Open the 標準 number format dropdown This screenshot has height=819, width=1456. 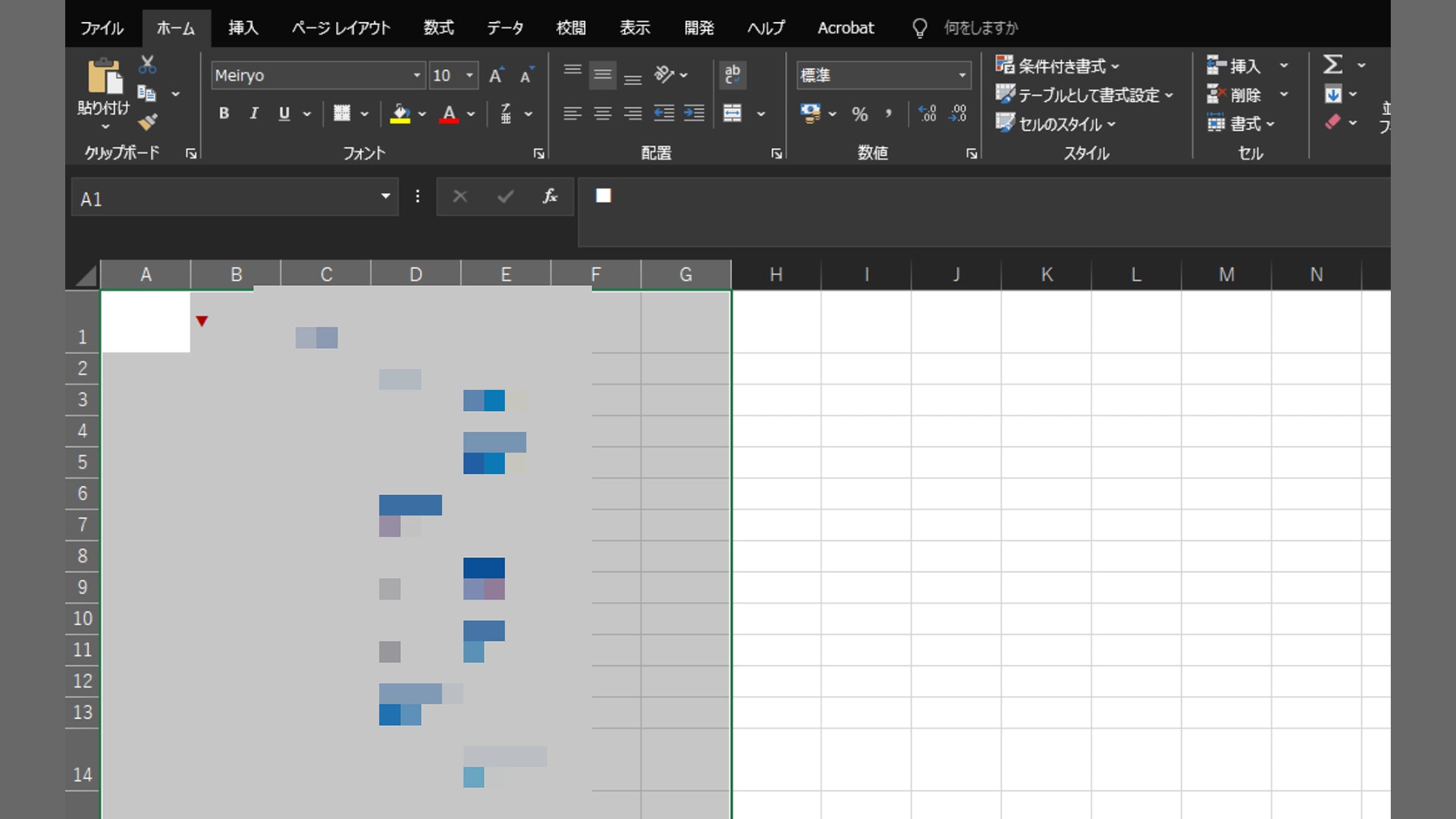962,75
